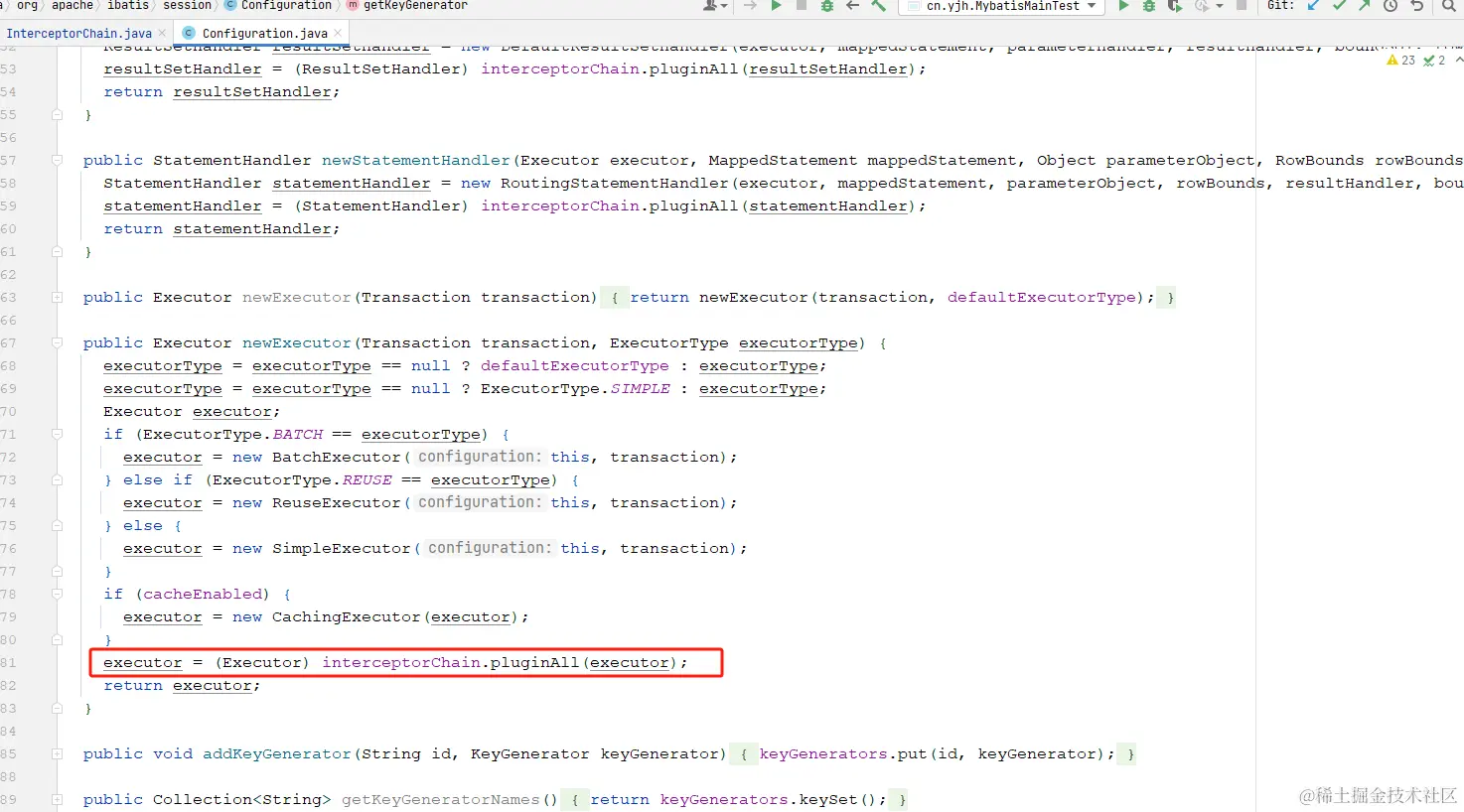Click the SIMPLE enum constant
This screenshot has width=1464, height=812.
pyautogui.click(x=640, y=388)
